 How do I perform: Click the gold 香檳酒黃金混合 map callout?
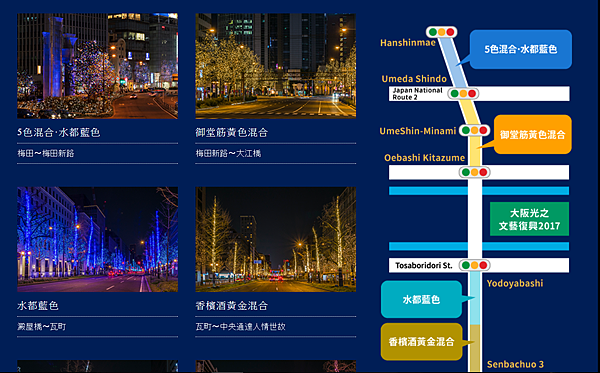(421, 341)
